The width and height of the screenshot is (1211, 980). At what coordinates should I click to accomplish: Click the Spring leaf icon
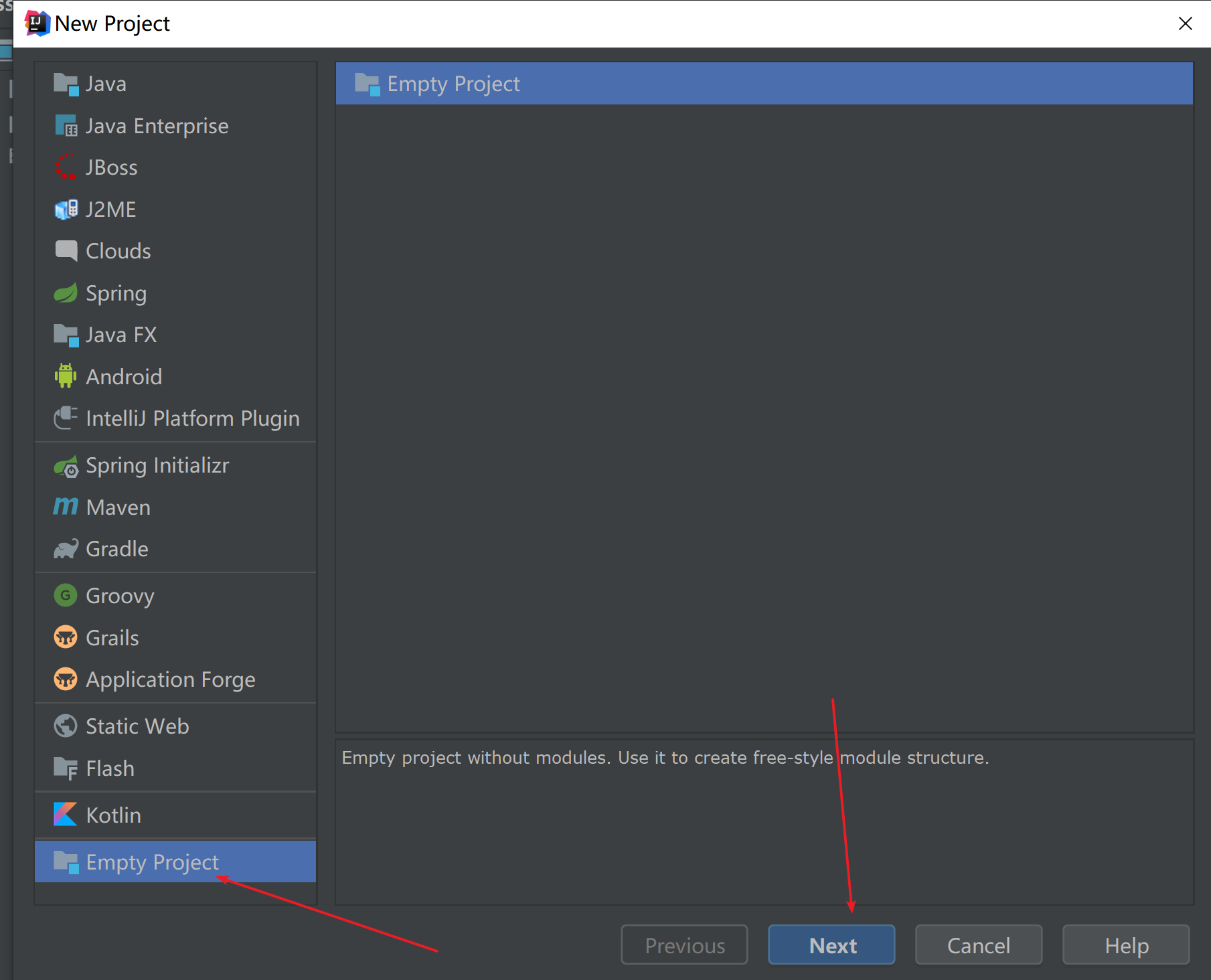click(x=66, y=293)
